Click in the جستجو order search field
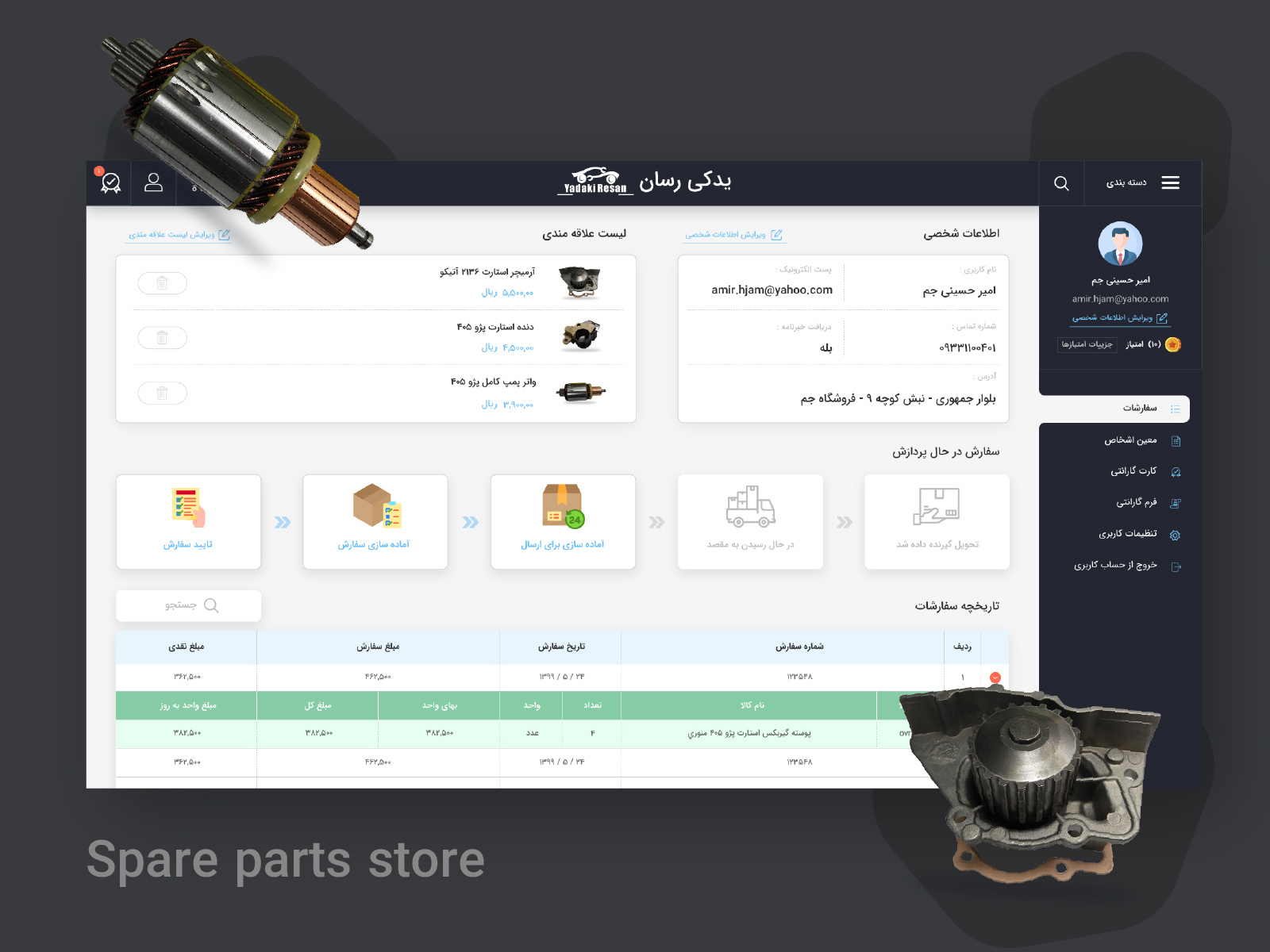 (189, 605)
